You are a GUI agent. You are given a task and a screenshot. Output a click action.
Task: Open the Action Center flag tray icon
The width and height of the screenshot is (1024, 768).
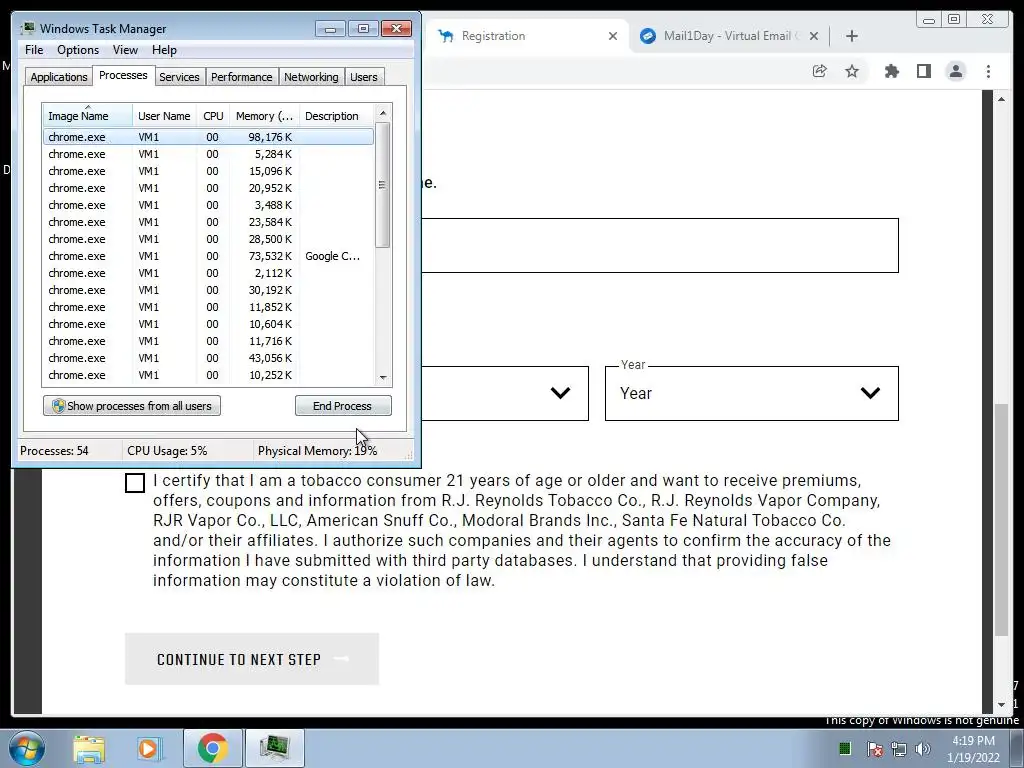click(874, 749)
